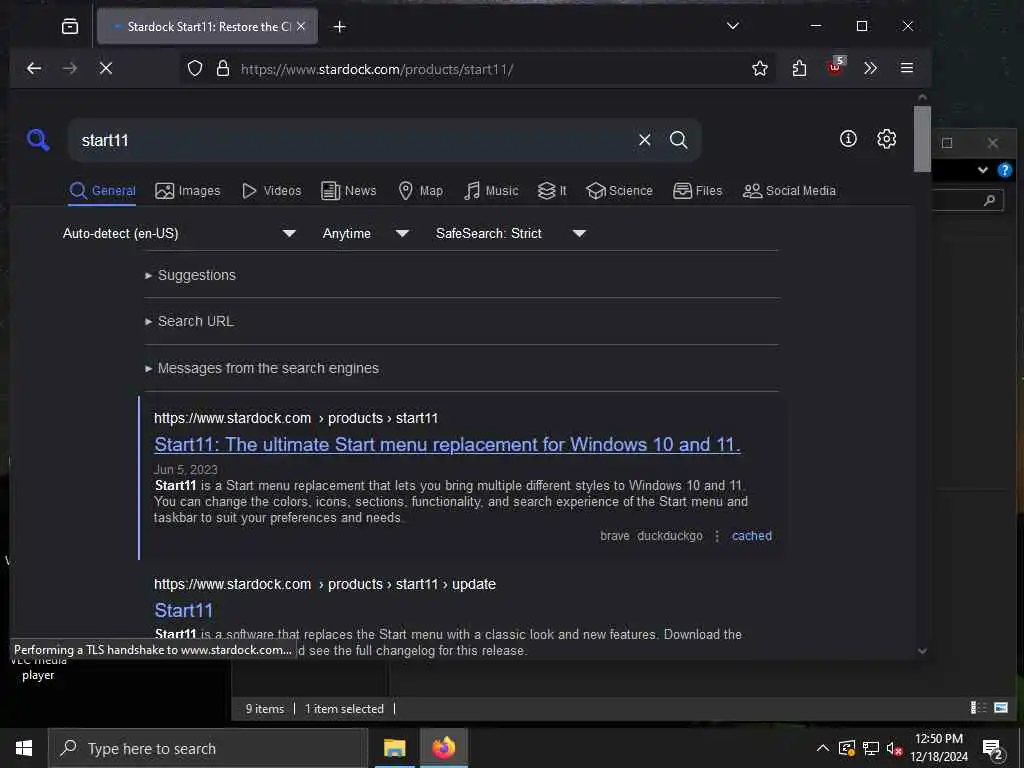This screenshot has width=1024, height=768.
Task: Open the list all tabs chevron
Action: tap(733, 26)
